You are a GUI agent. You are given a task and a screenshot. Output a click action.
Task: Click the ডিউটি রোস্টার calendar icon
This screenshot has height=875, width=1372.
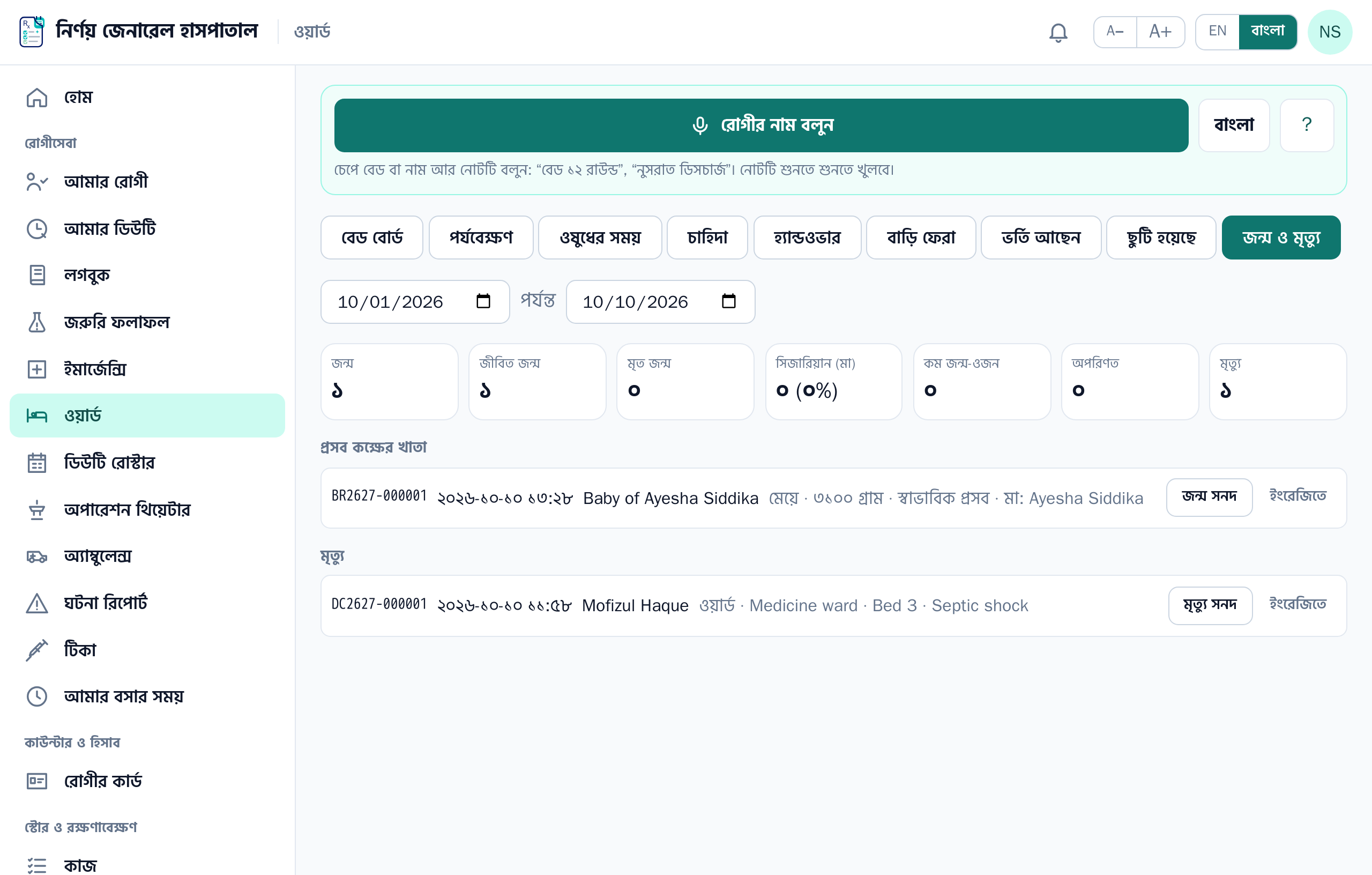37,462
